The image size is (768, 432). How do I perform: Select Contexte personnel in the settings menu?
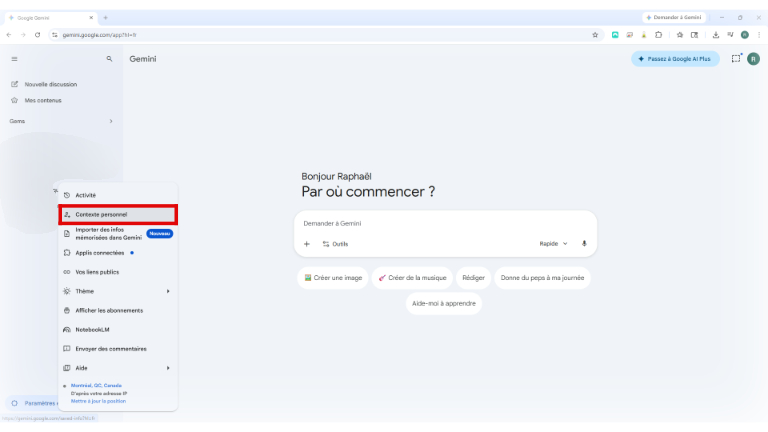pos(117,214)
